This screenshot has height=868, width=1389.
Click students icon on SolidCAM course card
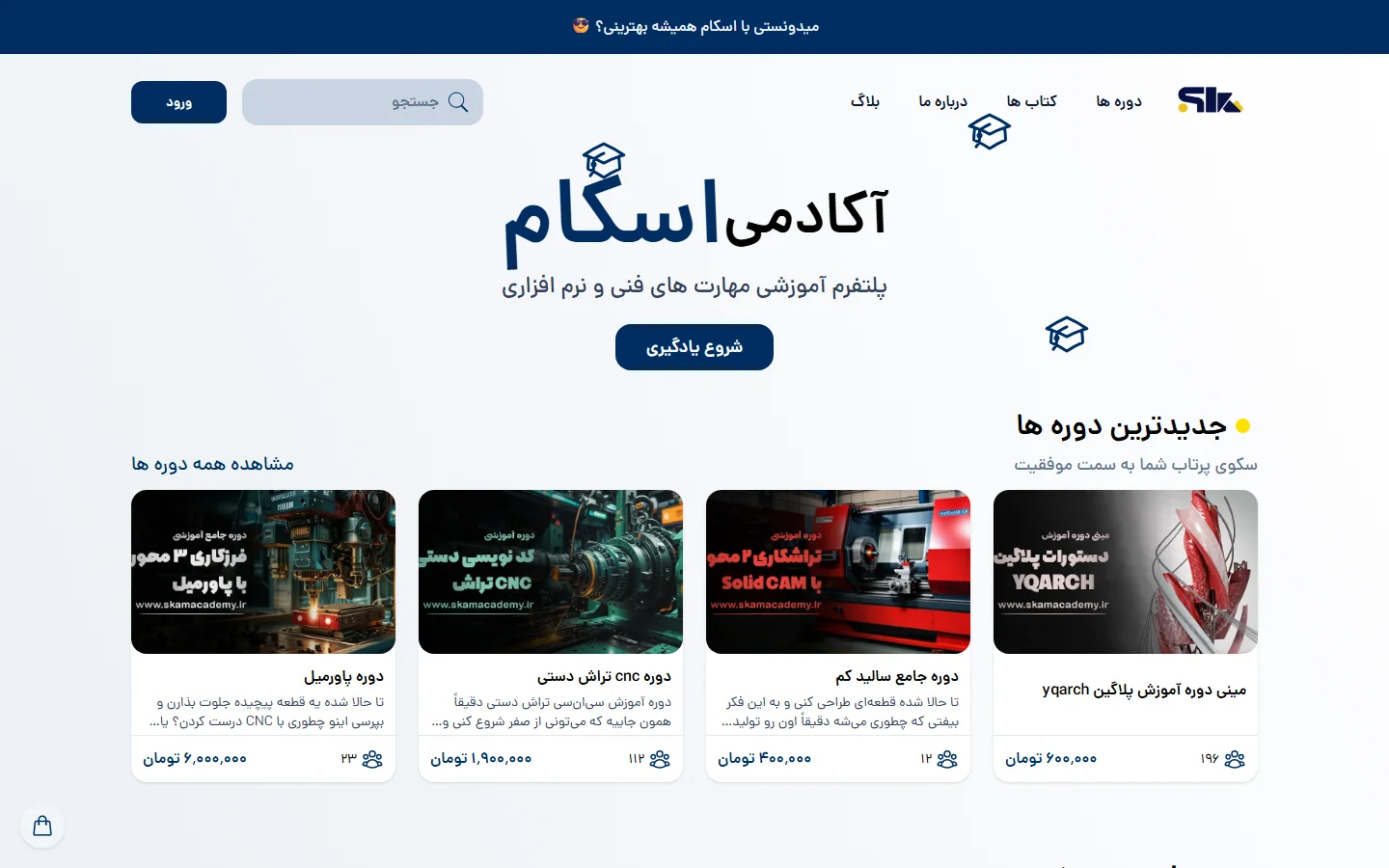tap(947, 759)
